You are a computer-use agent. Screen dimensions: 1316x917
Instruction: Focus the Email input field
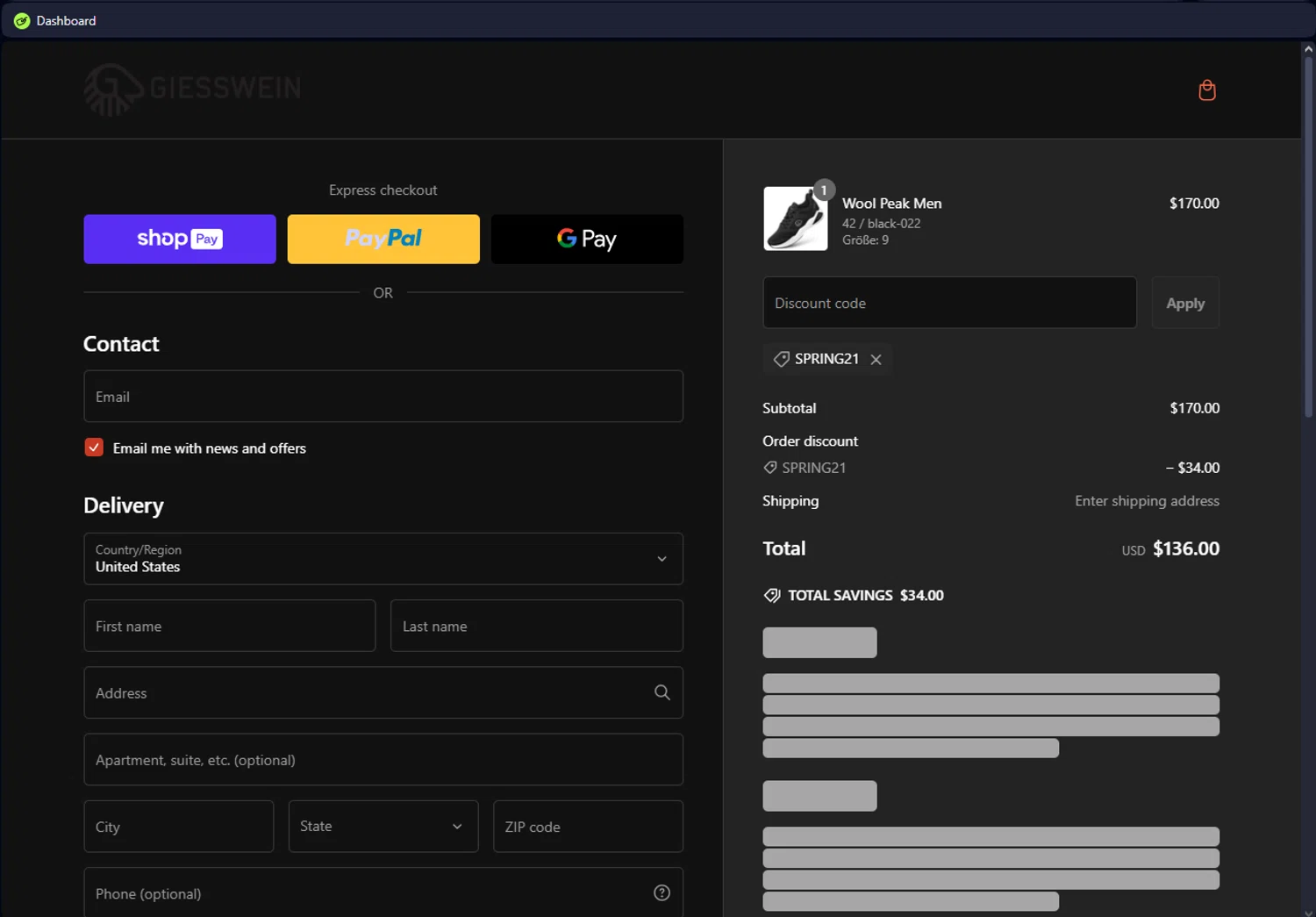coord(383,396)
